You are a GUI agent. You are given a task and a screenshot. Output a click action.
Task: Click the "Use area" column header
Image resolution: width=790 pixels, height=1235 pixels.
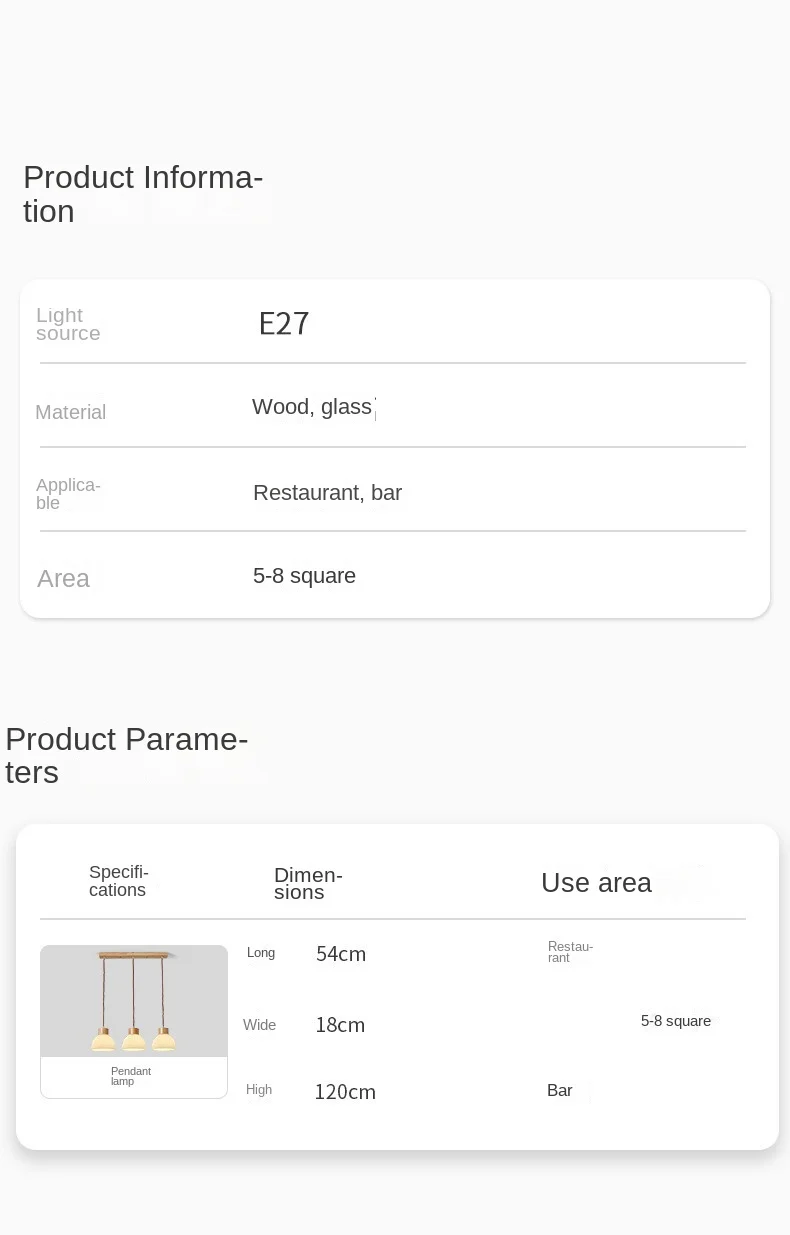tap(596, 882)
